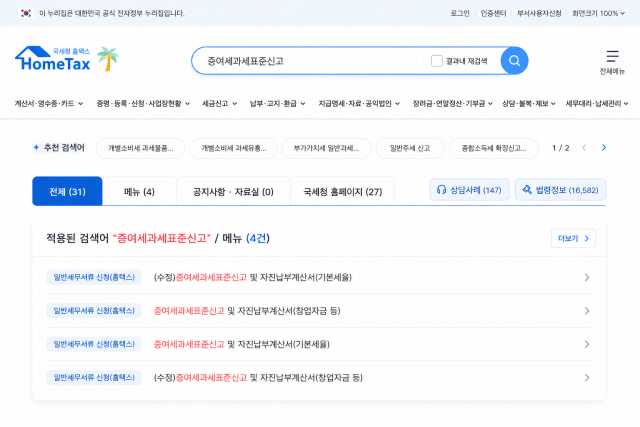Viewport: 640px width, 427px height.
Task: Click arrow on (수정) 창업자금 등 last row
Action: tap(587, 378)
